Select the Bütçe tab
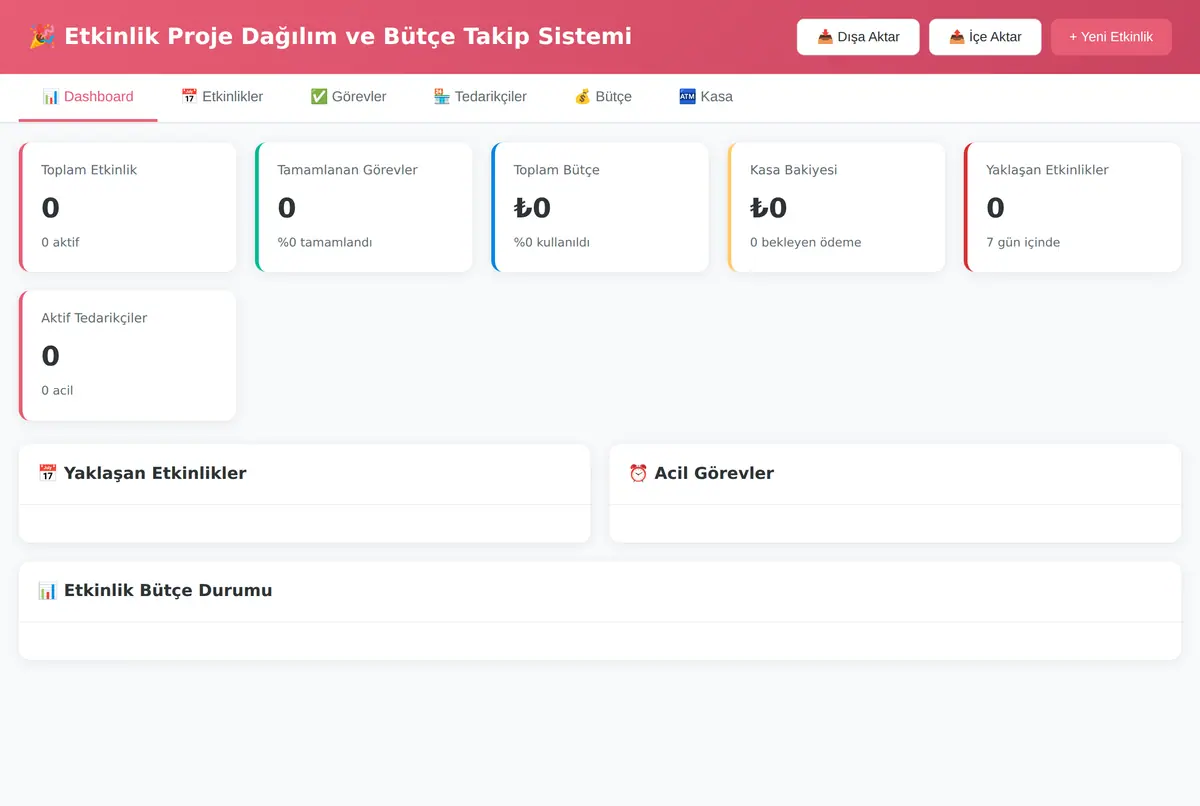1200x806 pixels. (x=603, y=97)
